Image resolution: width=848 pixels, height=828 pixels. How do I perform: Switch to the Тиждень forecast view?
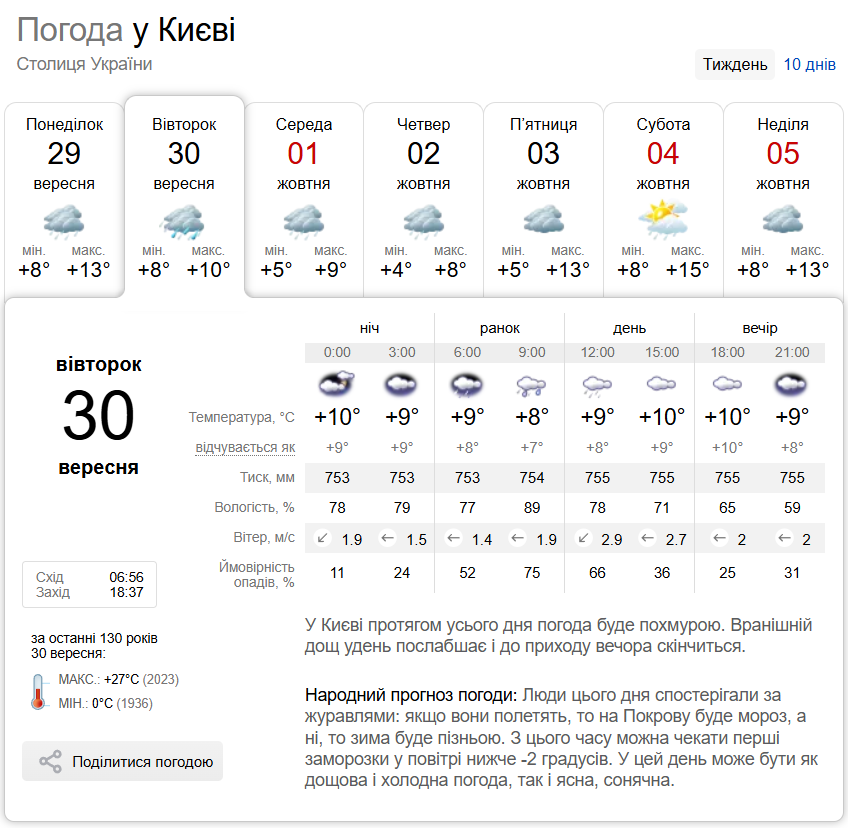point(735,64)
